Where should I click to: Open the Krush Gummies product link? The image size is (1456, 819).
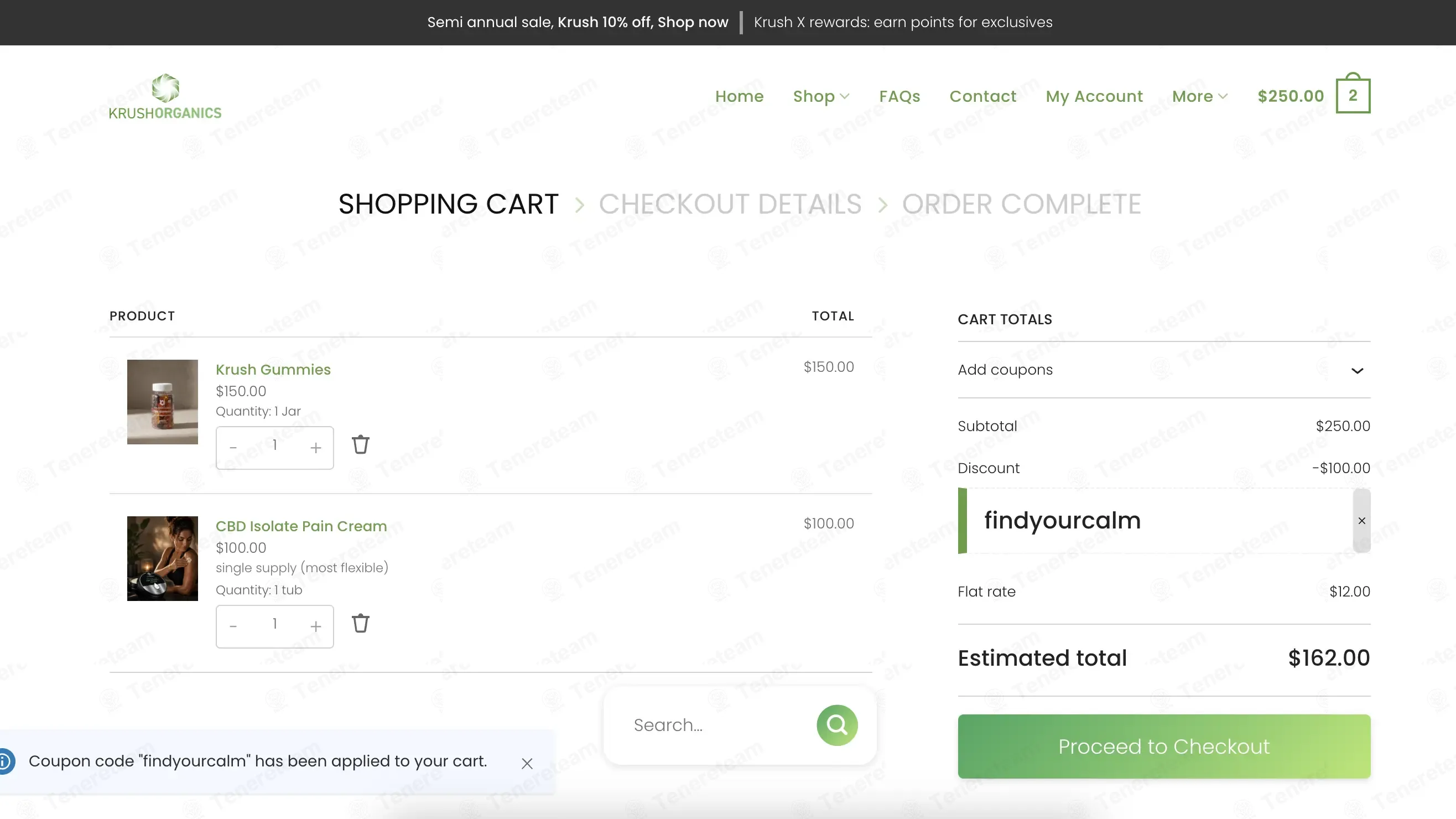click(x=273, y=369)
